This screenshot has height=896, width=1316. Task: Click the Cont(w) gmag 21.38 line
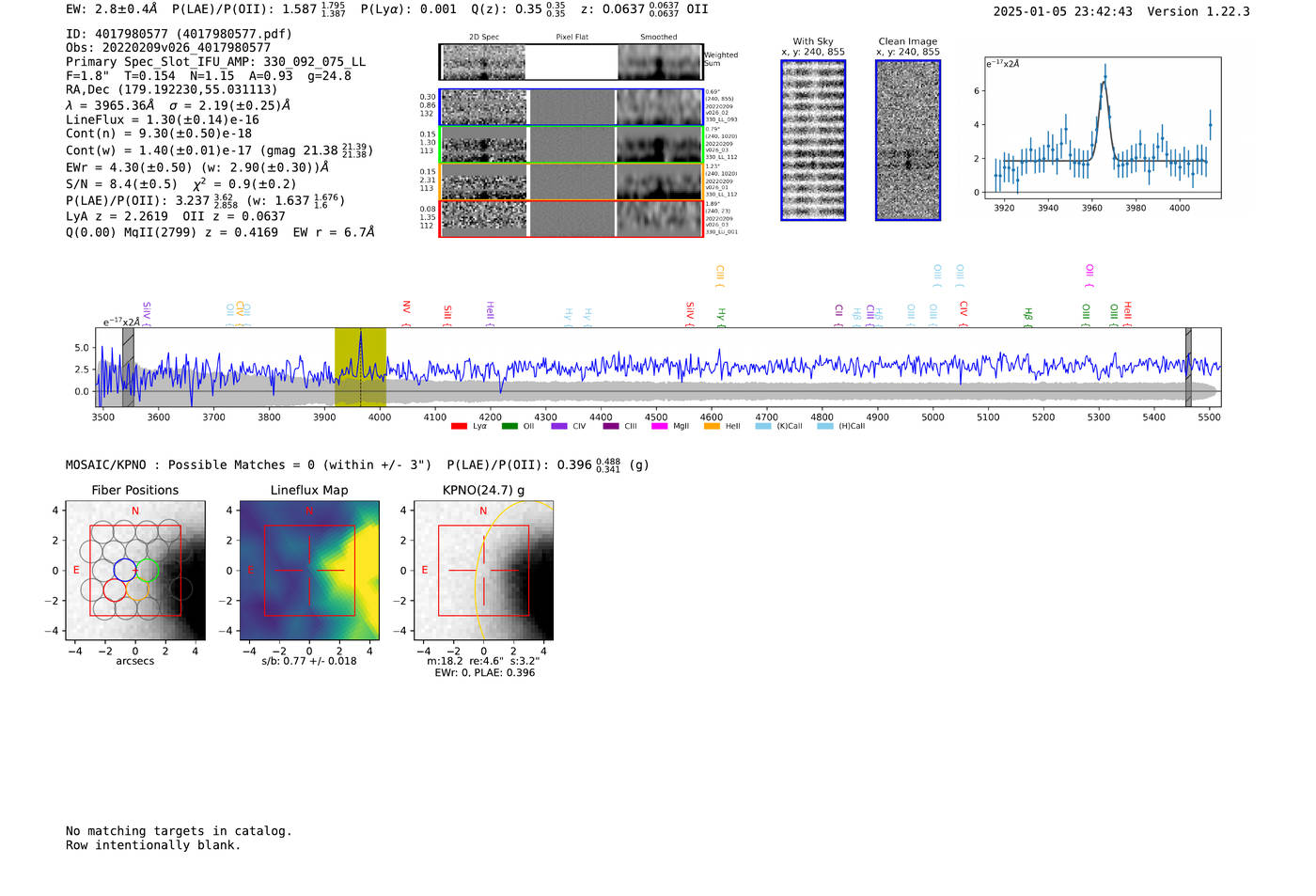click(219, 150)
